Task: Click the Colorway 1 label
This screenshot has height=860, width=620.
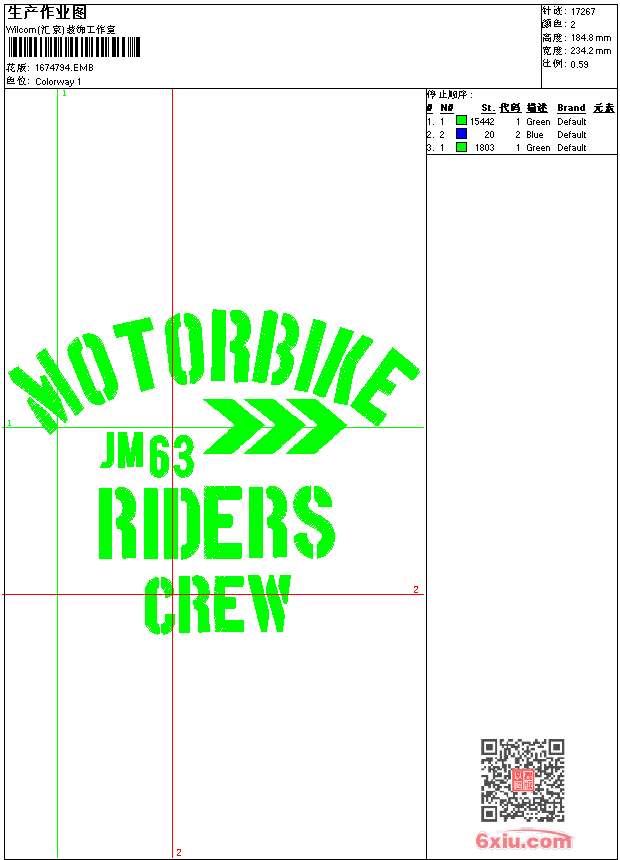Action: pos(58,82)
